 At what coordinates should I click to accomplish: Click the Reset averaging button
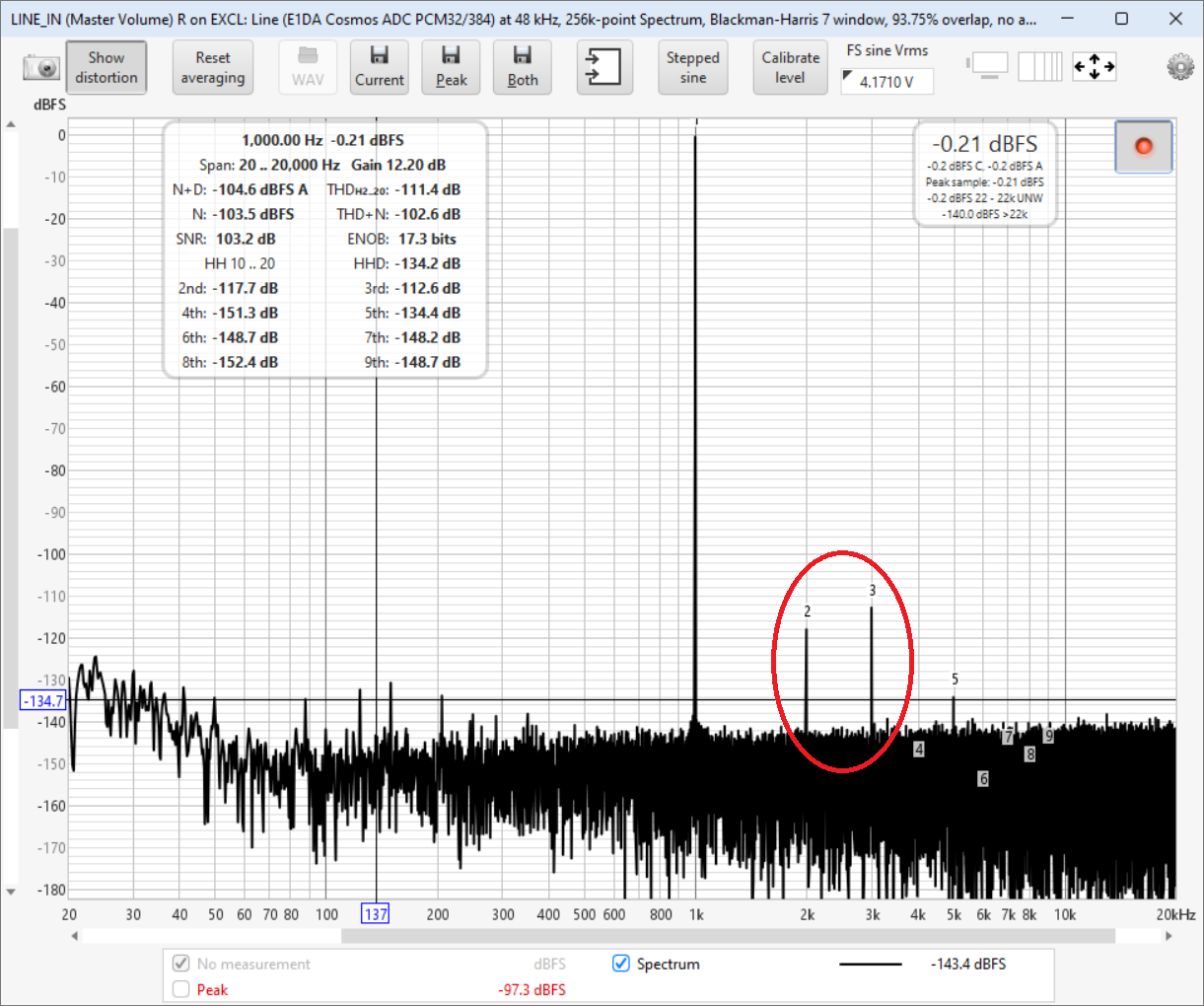[213, 67]
